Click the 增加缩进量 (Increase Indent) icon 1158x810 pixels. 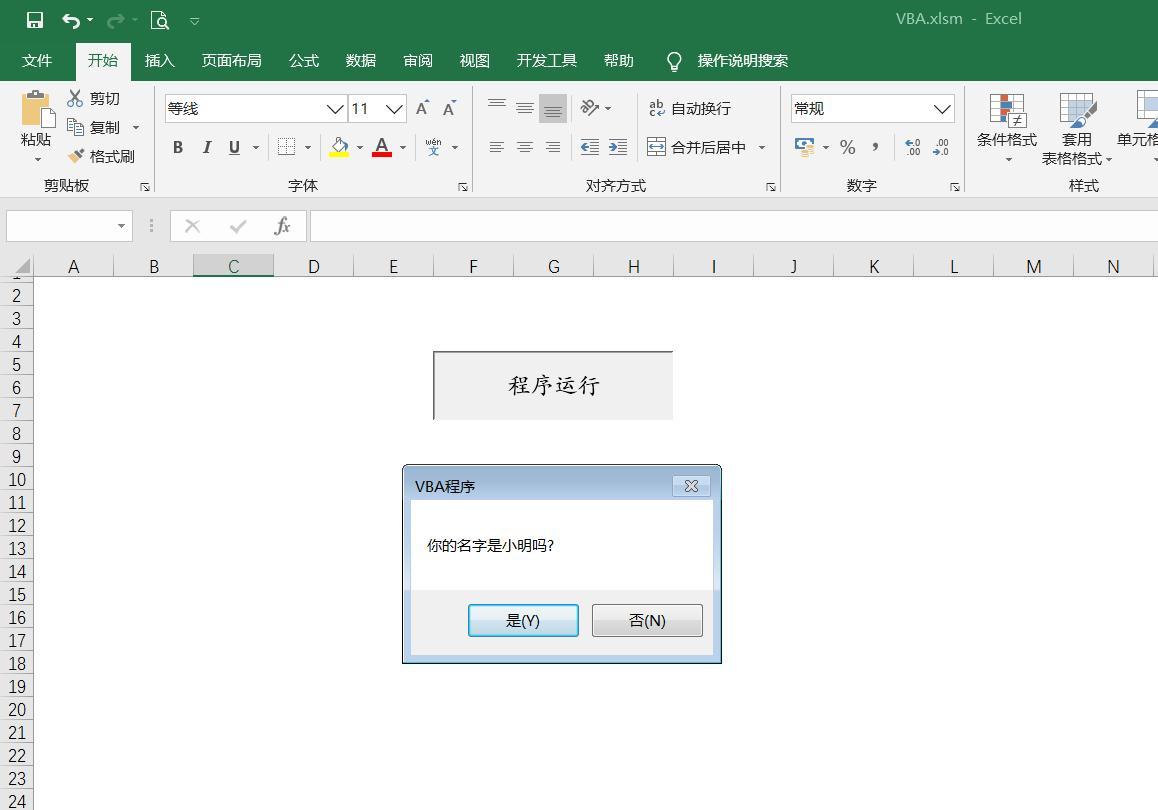(618, 147)
